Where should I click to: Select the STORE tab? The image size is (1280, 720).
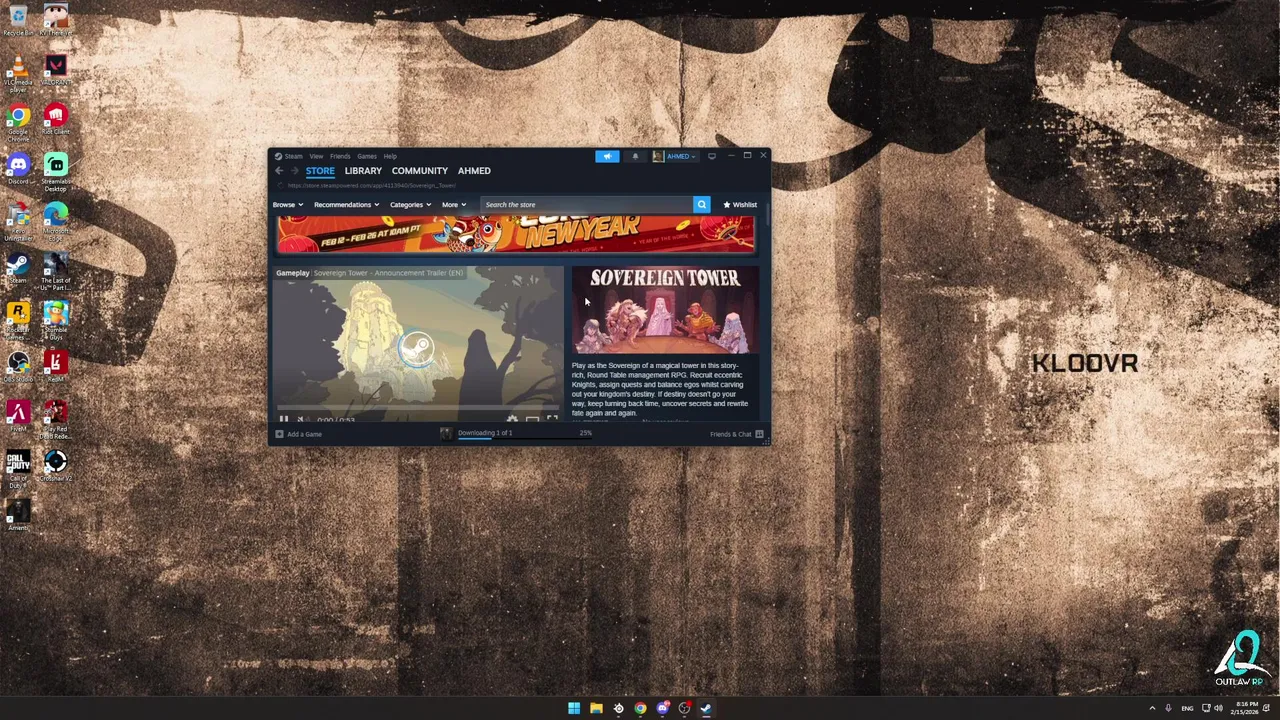coord(320,171)
